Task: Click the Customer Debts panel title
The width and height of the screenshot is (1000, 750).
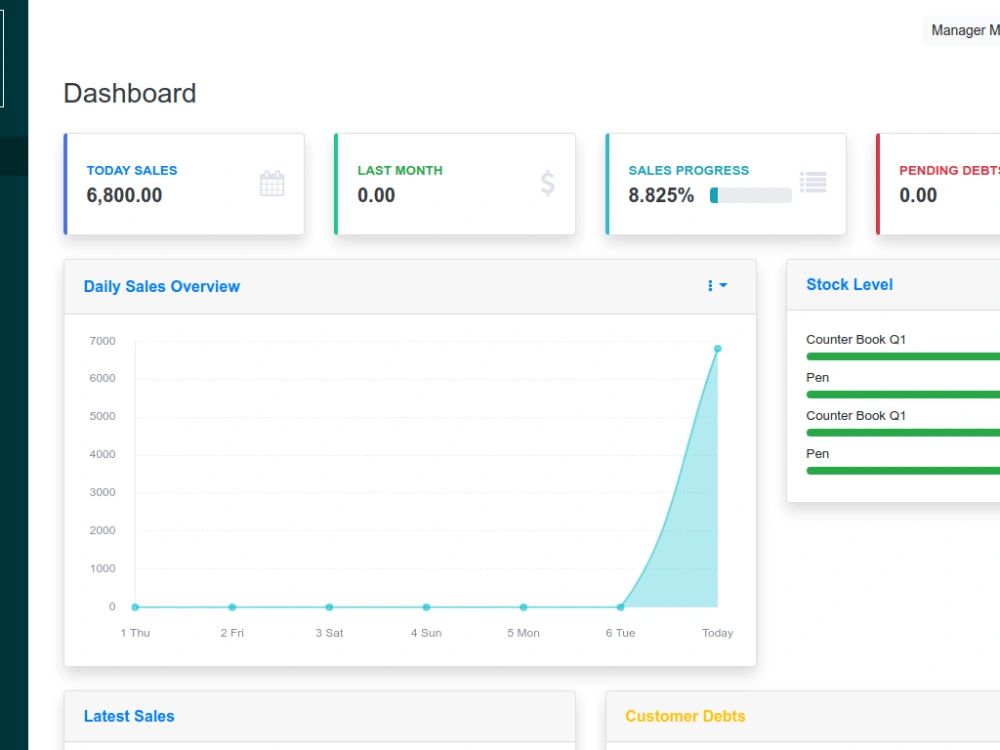Action: point(685,716)
